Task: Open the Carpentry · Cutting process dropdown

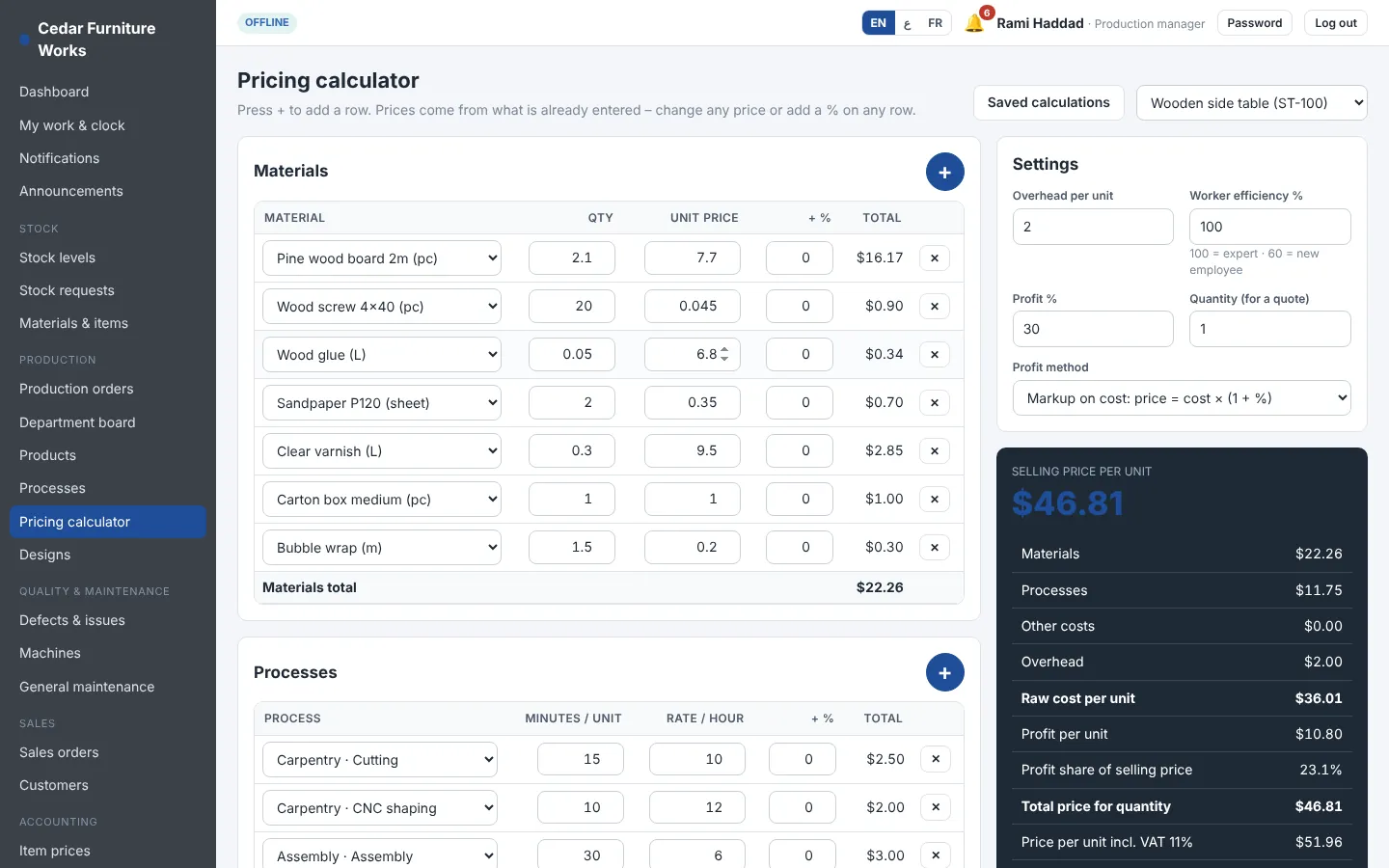Action: point(380,760)
